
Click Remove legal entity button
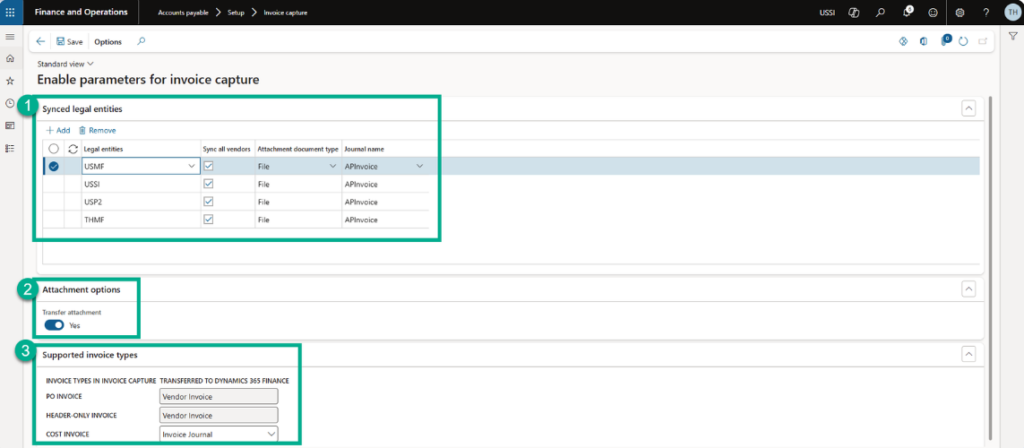click(x=97, y=130)
